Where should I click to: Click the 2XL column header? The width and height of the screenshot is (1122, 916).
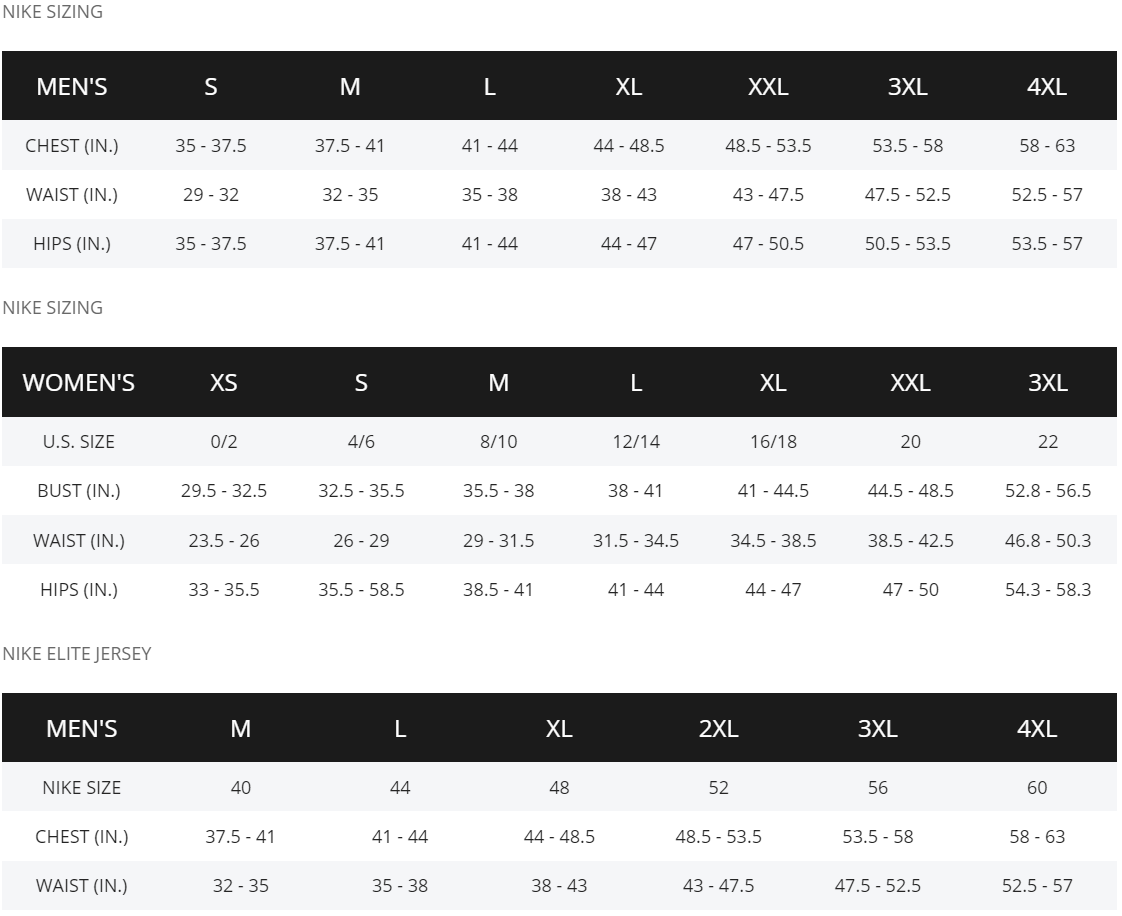(718, 729)
